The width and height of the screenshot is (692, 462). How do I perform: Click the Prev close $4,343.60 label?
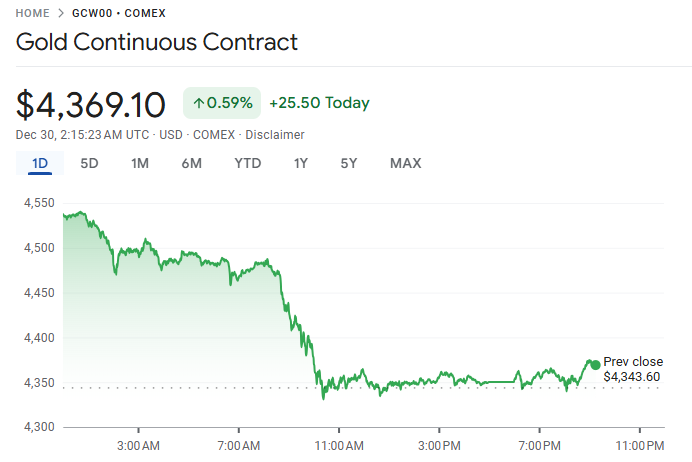point(632,369)
